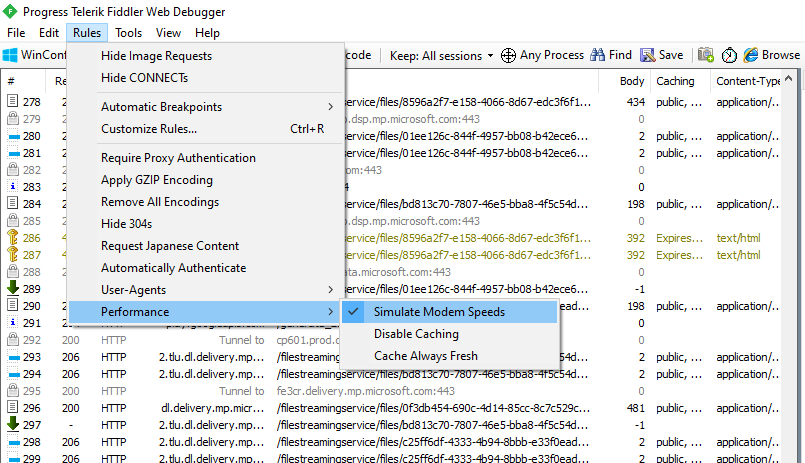The image size is (805, 463).
Task: Click 'text/html' content type of session 286
Action: point(738,238)
